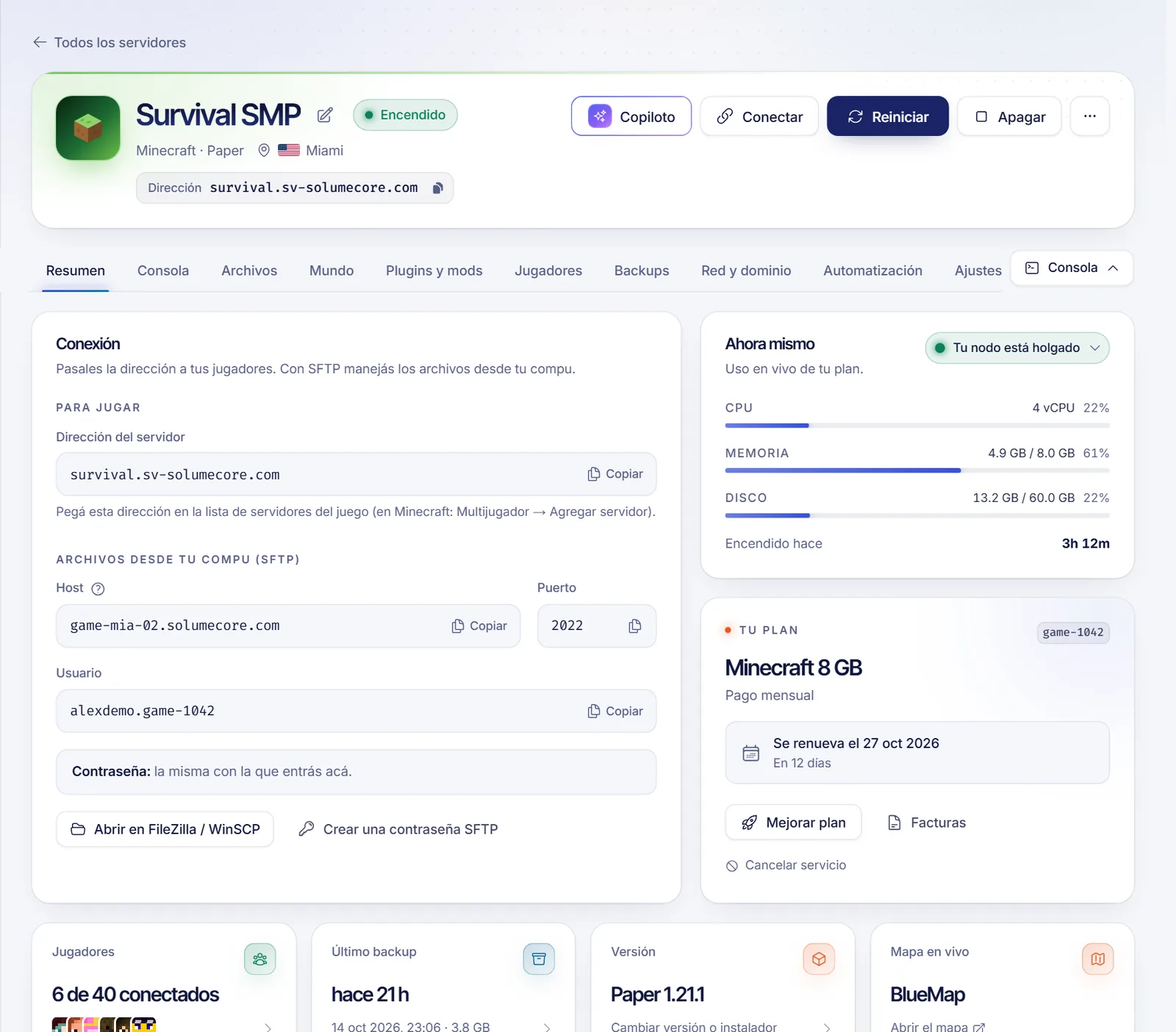
Task: Copy the username alexdemo.game-1042
Action: point(615,711)
